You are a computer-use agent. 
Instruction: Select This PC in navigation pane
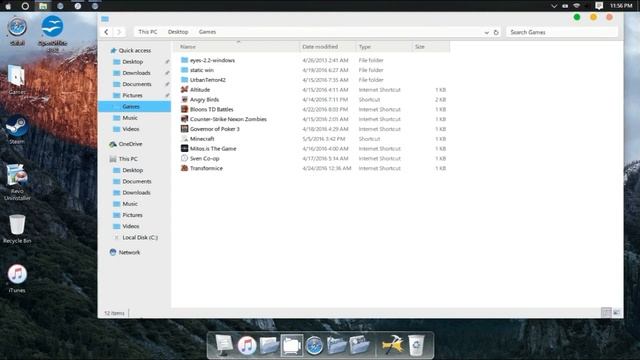point(128,159)
